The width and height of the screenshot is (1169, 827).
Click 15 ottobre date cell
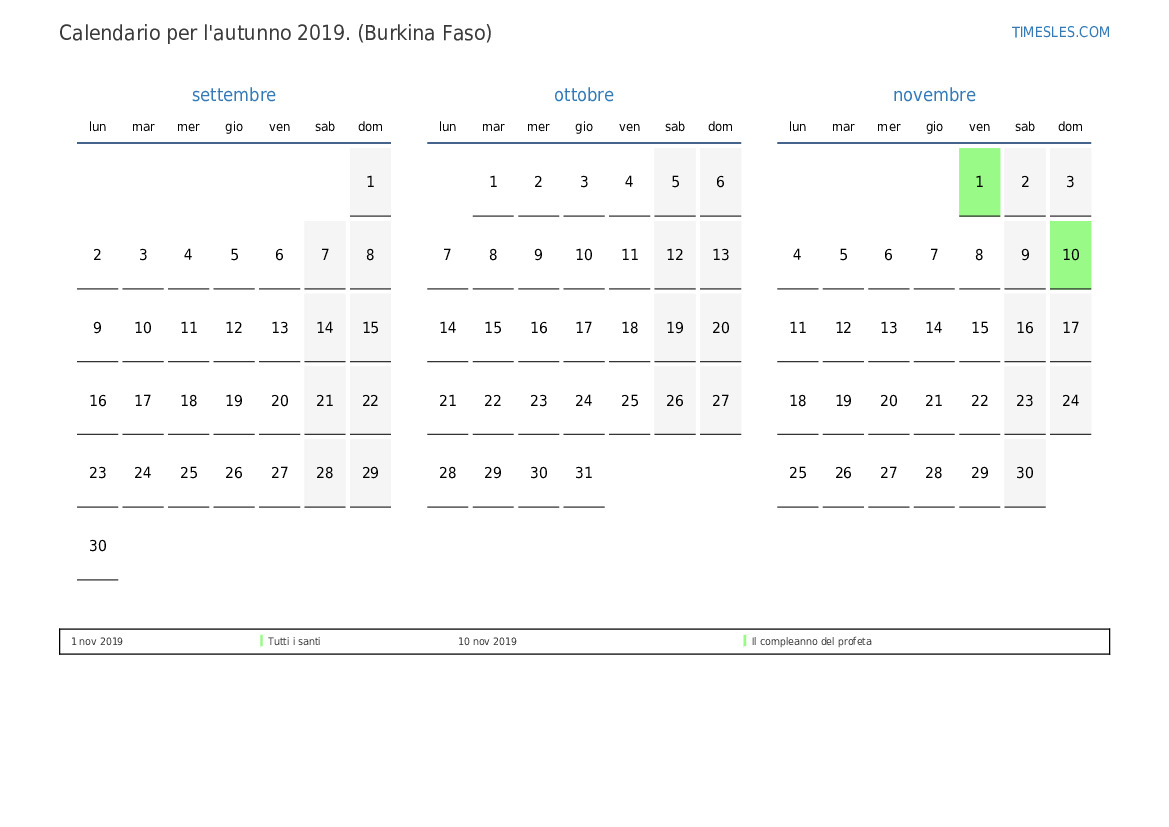click(x=493, y=328)
